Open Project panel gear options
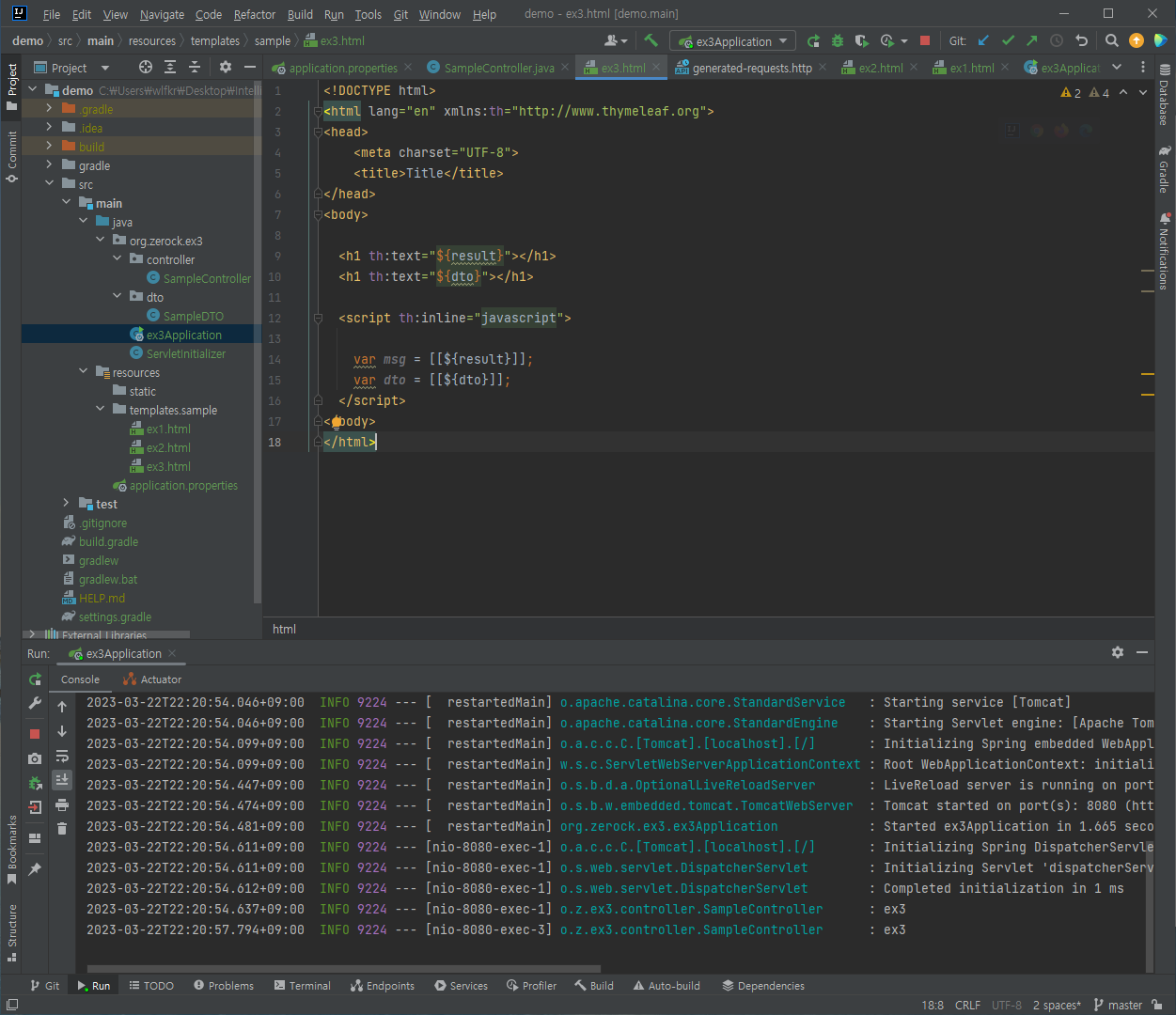Image resolution: width=1176 pixels, height=1015 pixels. 226,67
